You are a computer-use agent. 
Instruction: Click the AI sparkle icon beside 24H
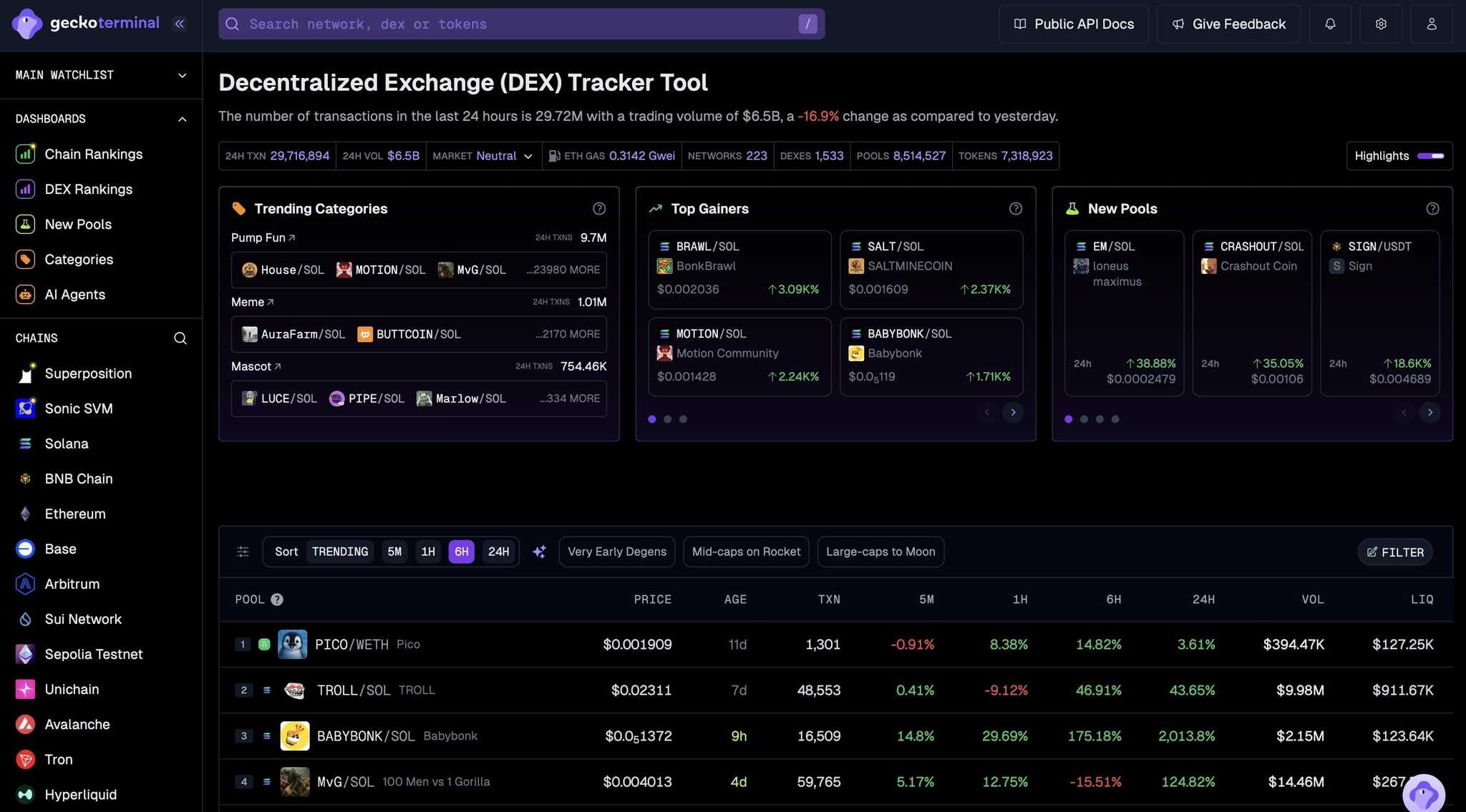point(539,552)
